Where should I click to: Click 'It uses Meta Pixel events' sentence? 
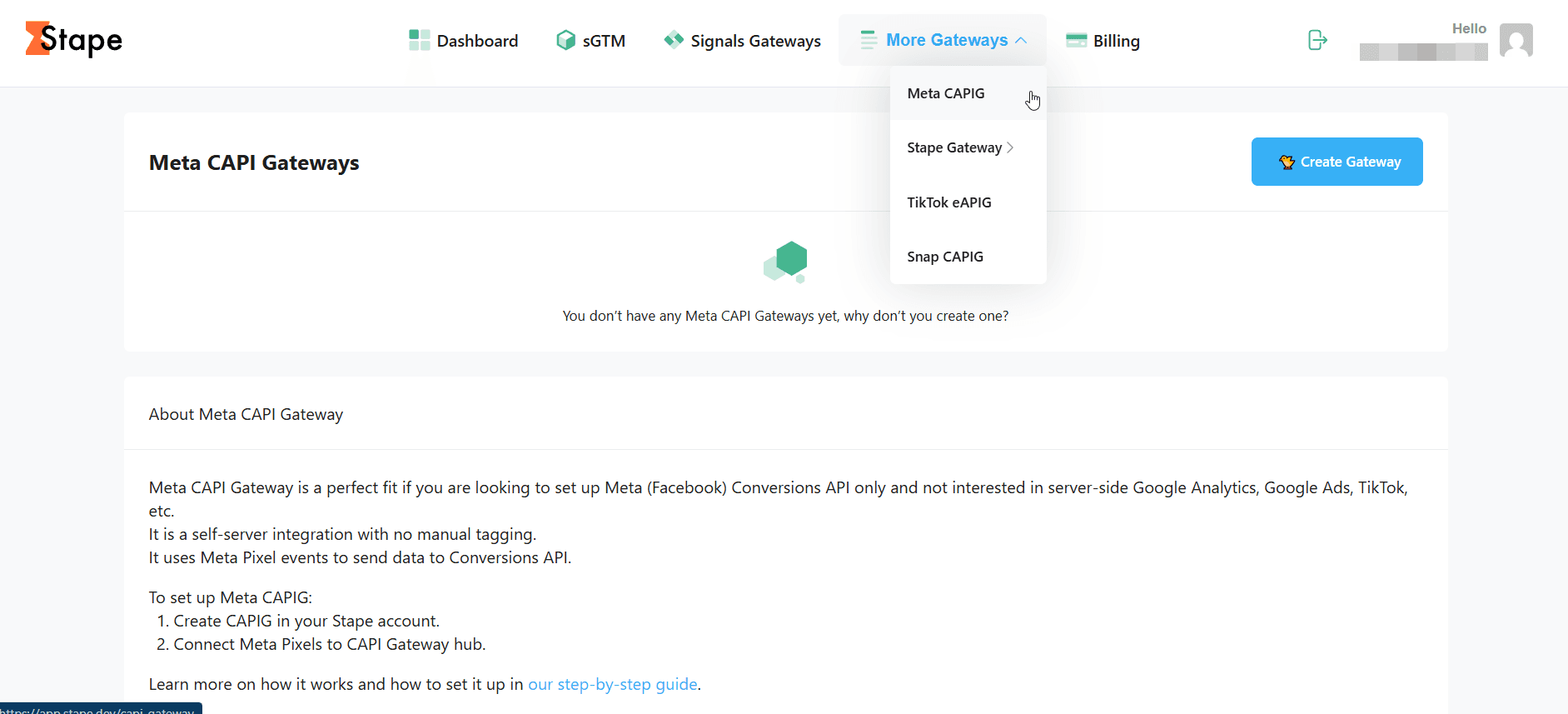360,557
